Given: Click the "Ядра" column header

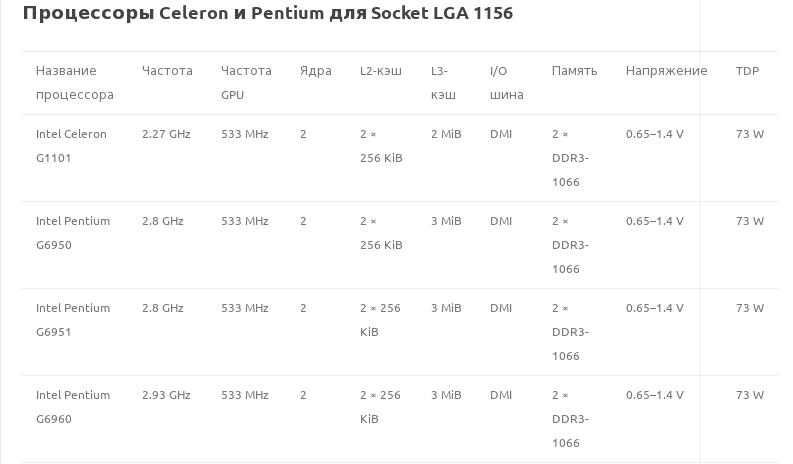Looking at the screenshot, I should pyautogui.click(x=315, y=71).
